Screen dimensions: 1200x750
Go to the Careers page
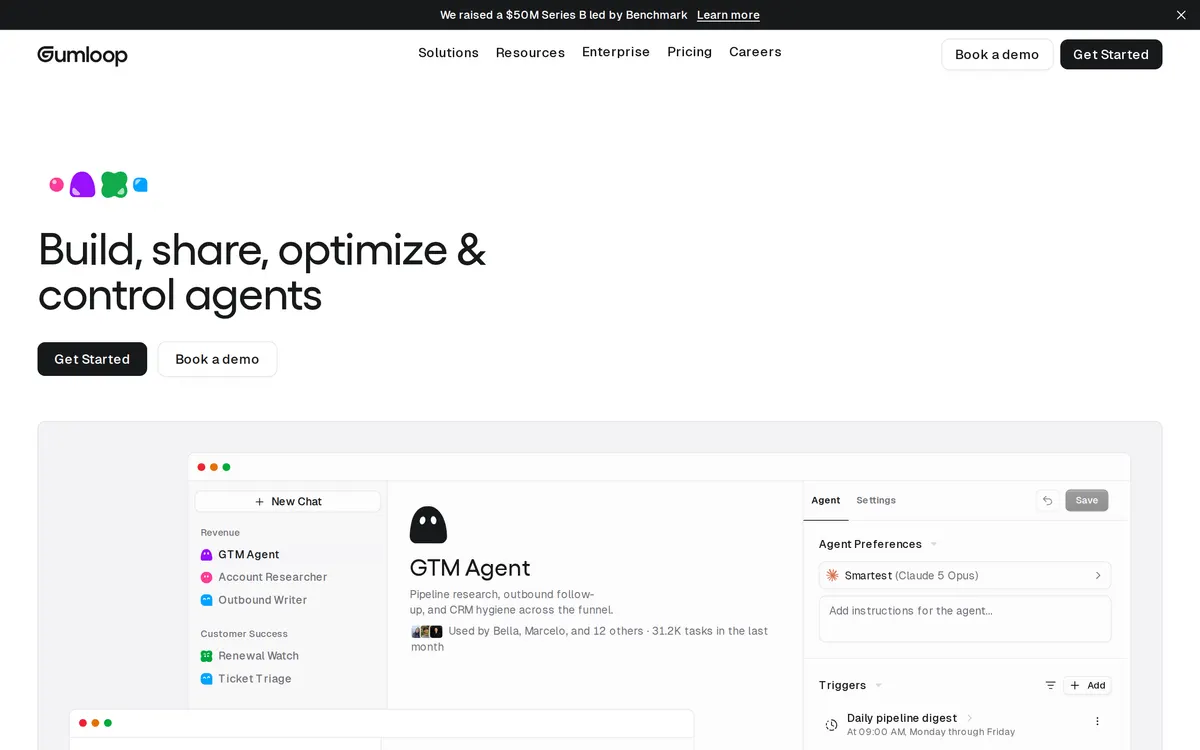(755, 52)
